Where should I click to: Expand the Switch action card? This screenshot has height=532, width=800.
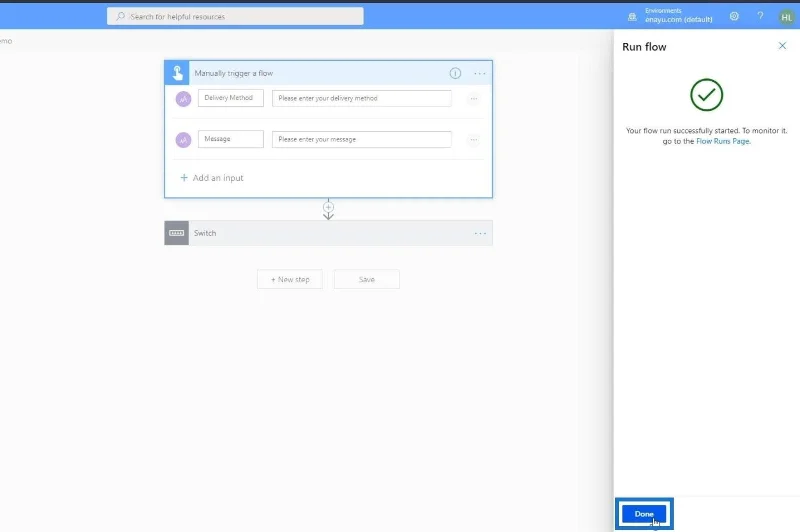(x=329, y=233)
